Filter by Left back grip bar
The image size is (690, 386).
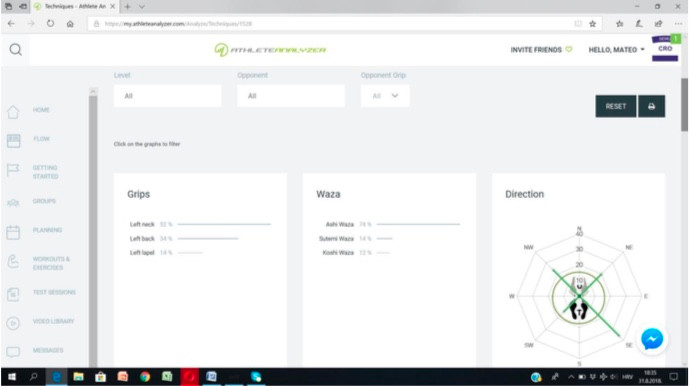coord(208,238)
